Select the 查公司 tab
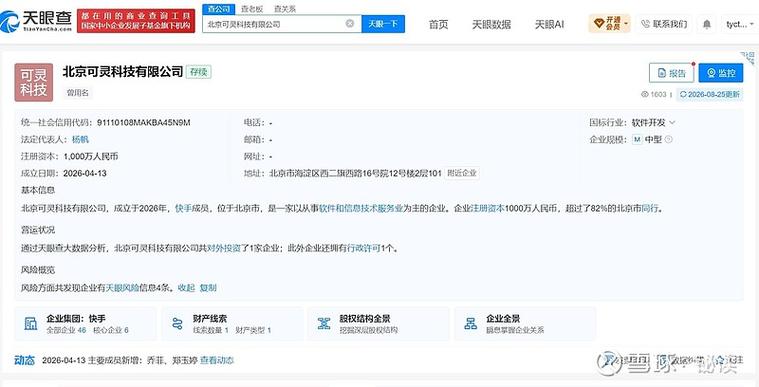The width and height of the screenshot is (759, 387). (x=218, y=9)
